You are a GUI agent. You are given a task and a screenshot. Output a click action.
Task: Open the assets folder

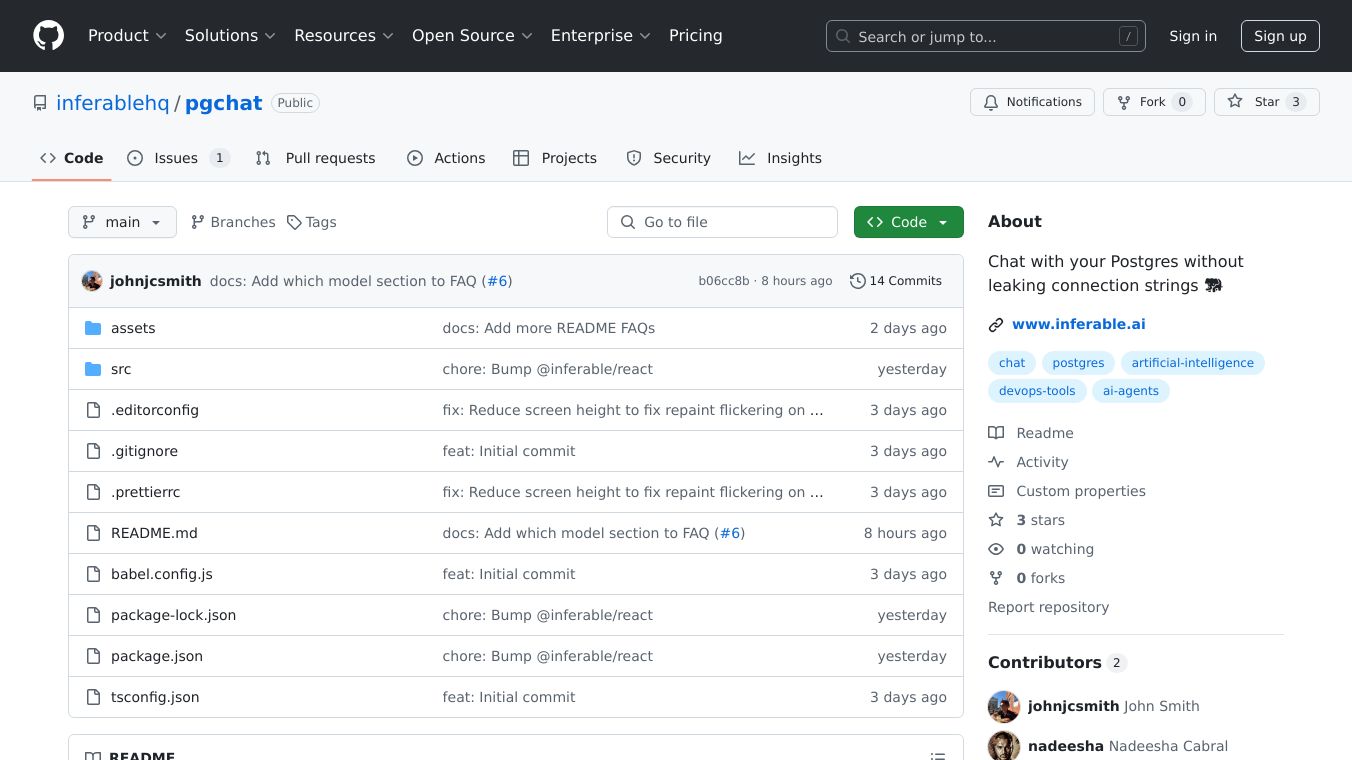coord(133,328)
